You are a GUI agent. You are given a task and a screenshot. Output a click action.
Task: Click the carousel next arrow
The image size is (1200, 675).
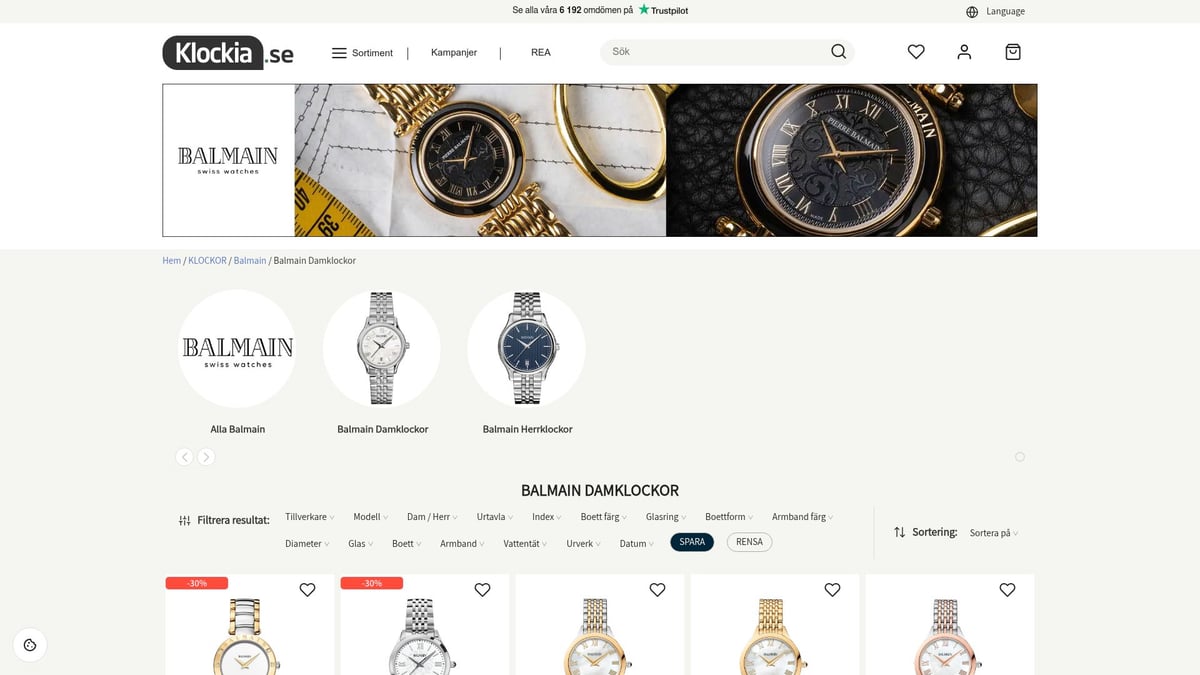[x=206, y=457]
